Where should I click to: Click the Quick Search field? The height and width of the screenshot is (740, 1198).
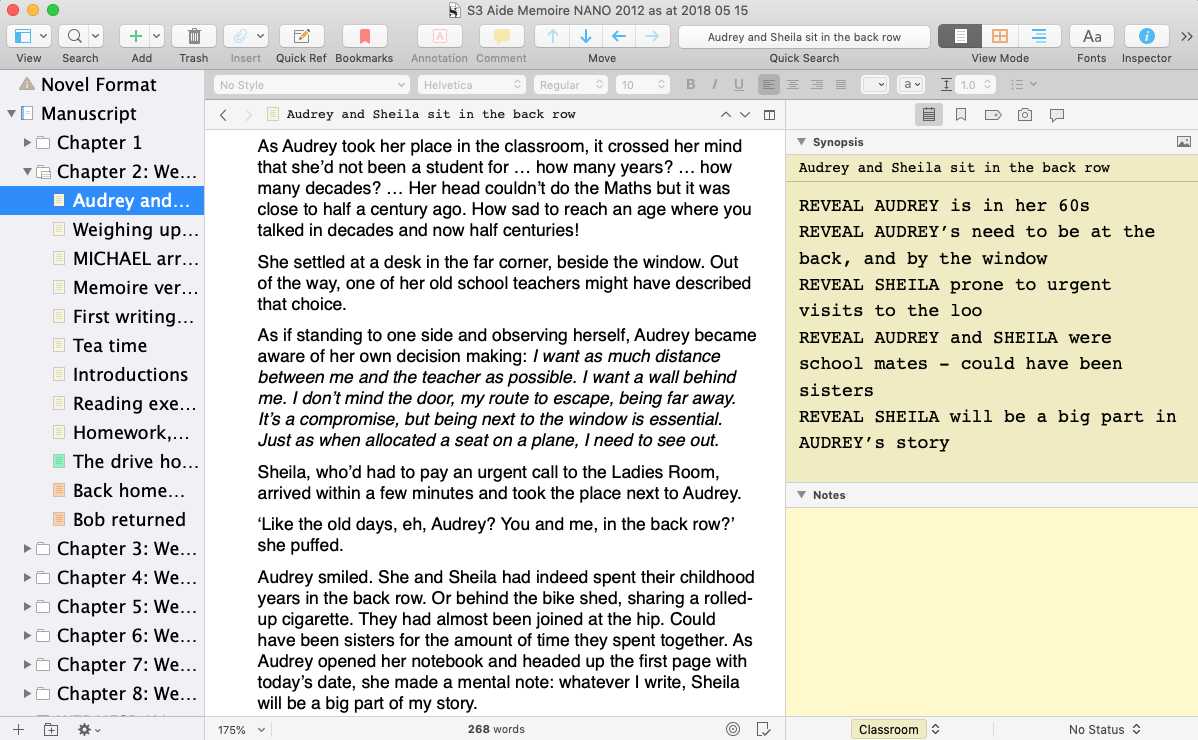click(x=804, y=37)
